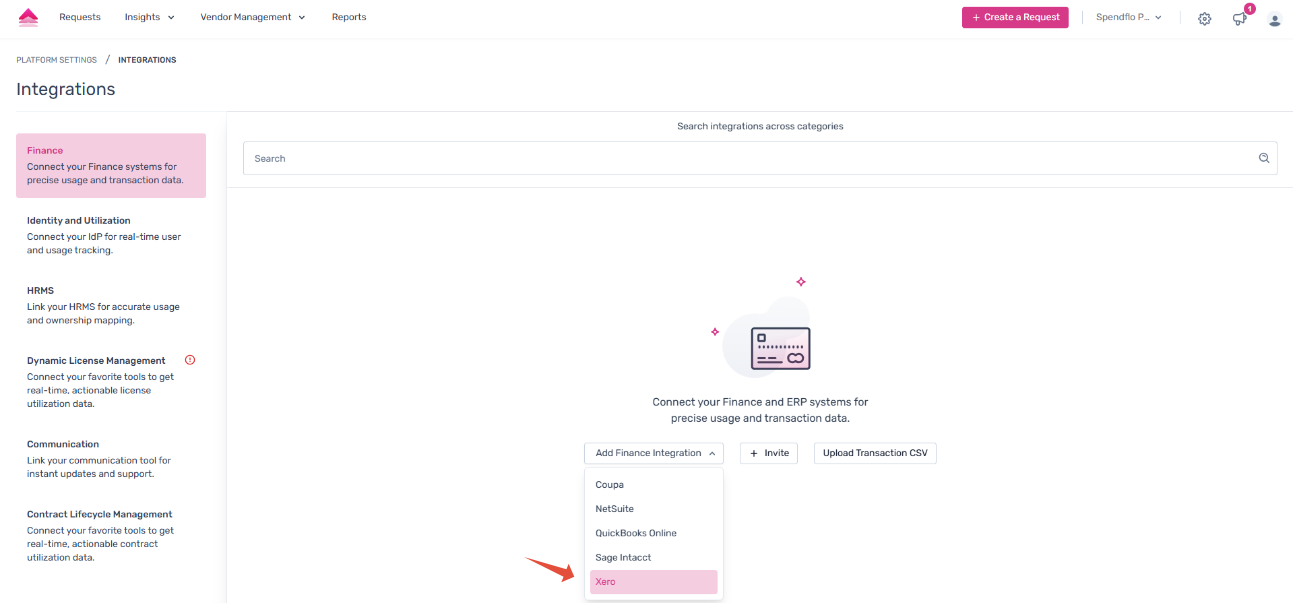Click Create a Request button
Image resolution: width=1293 pixels, height=603 pixels.
[1015, 17]
